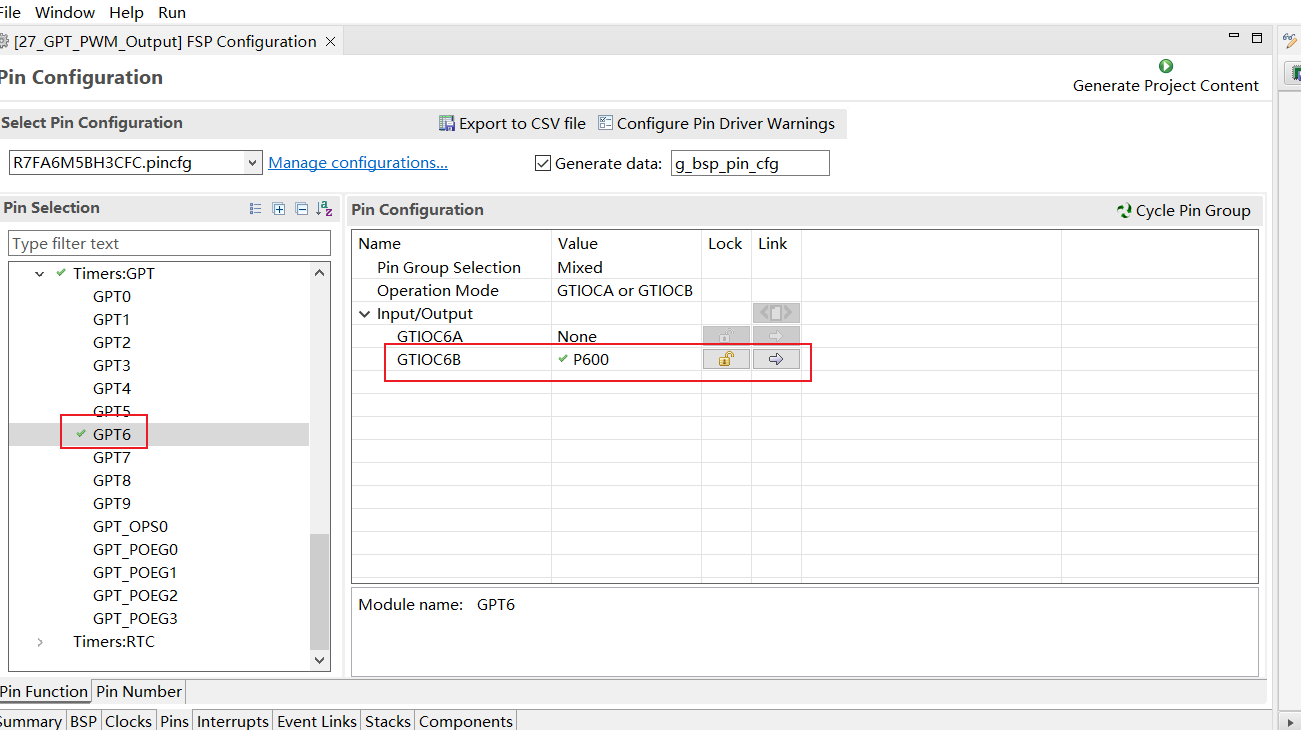Click the g_bsp_pin_cfg data name field

[750, 164]
